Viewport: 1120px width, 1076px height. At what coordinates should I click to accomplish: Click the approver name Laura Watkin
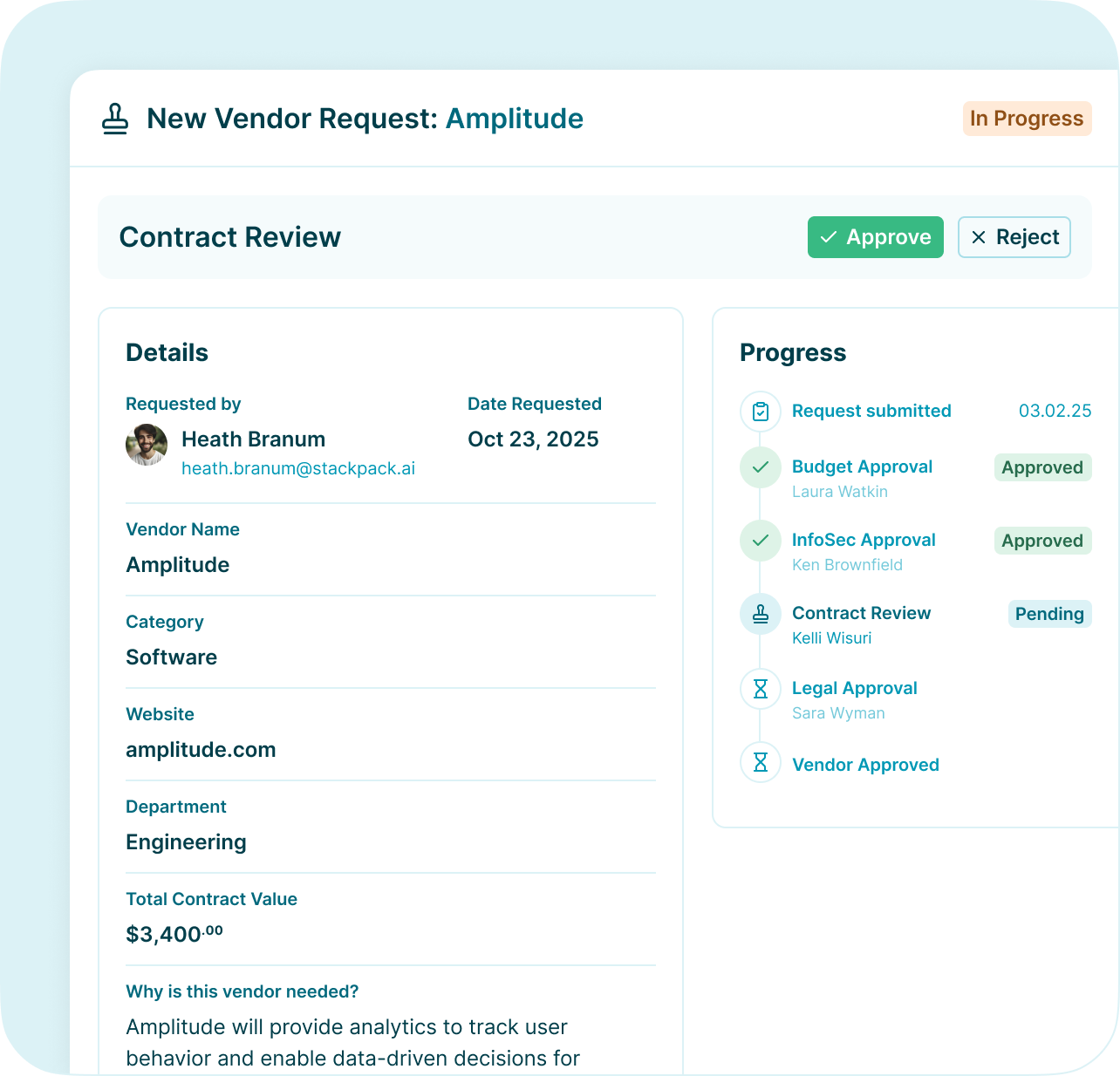[840, 492]
